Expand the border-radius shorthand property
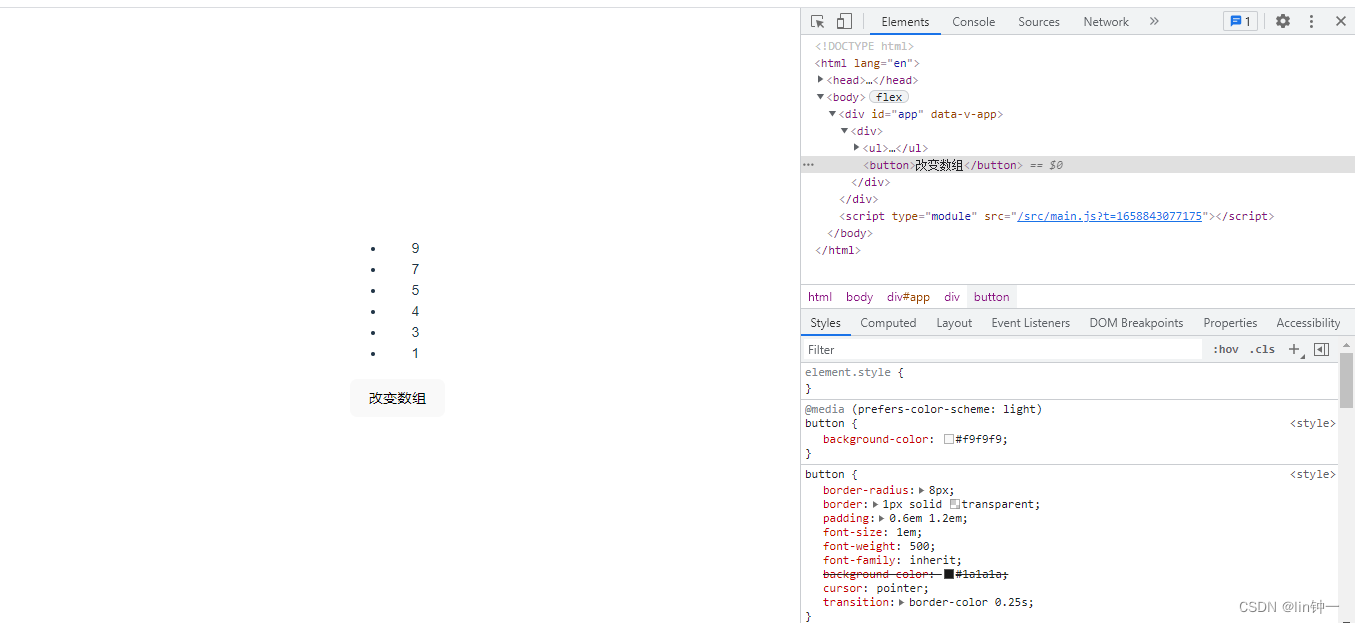The width and height of the screenshot is (1355, 623). pyautogui.click(x=922, y=490)
